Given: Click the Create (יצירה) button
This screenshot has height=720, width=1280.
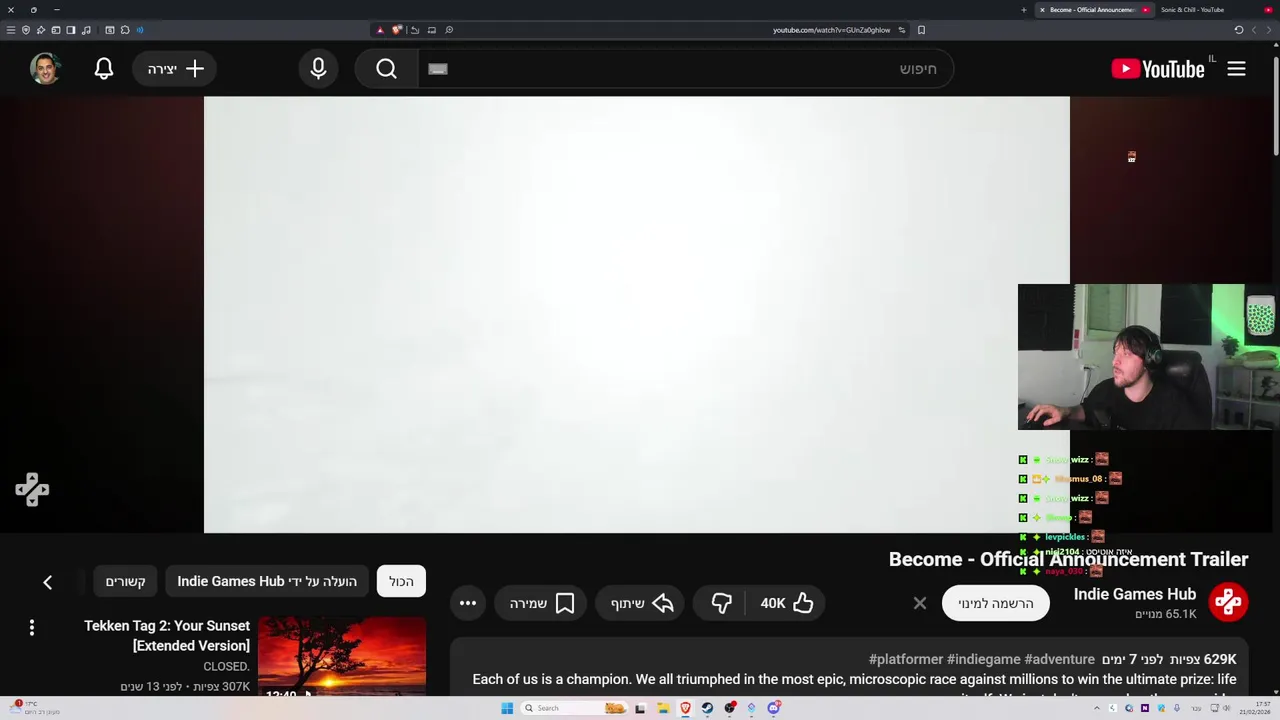Looking at the screenshot, I should coord(175,69).
